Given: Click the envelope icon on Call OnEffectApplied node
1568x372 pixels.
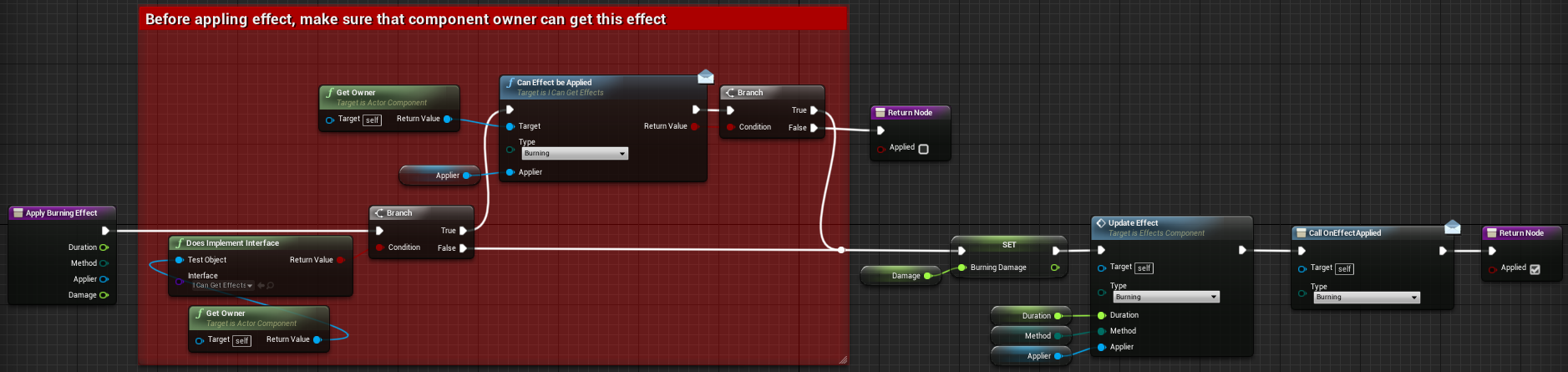Looking at the screenshot, I should click(1452, 227).
